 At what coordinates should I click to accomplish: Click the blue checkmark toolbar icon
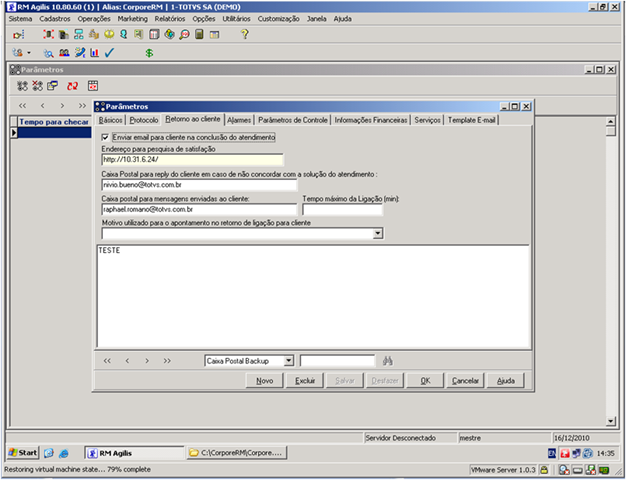[x=109, y=53]
